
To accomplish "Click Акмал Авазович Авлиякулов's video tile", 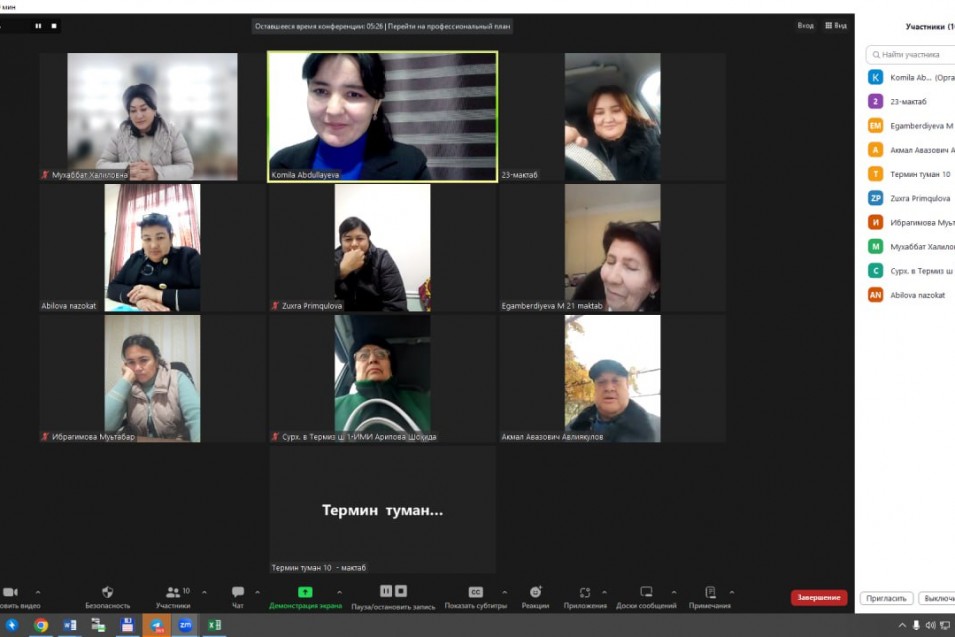I will (x=613, y=378).
